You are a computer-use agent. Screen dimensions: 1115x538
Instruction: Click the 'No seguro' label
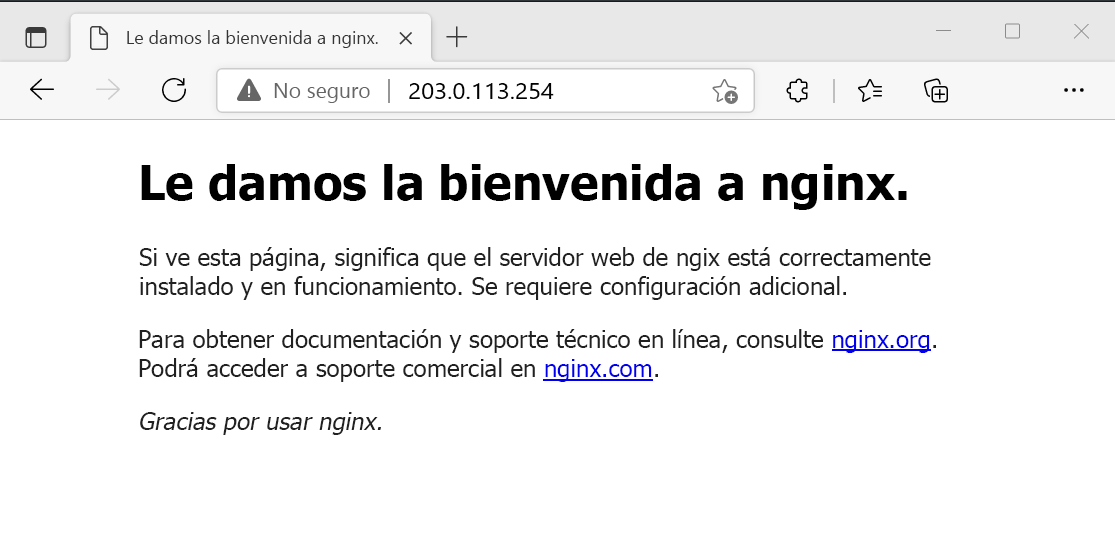pyautogui.click(x=321, y=91)
